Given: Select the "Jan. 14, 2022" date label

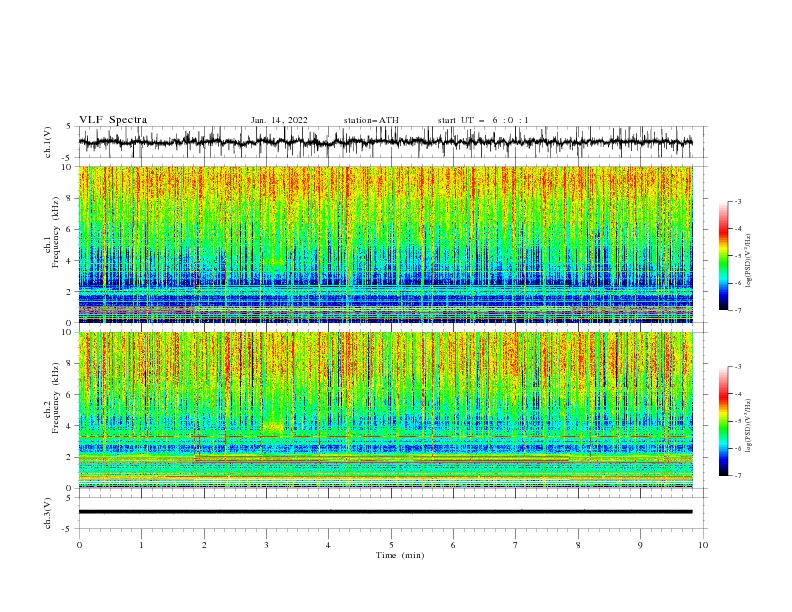Looking at the screenshot, I should (279, 120).
